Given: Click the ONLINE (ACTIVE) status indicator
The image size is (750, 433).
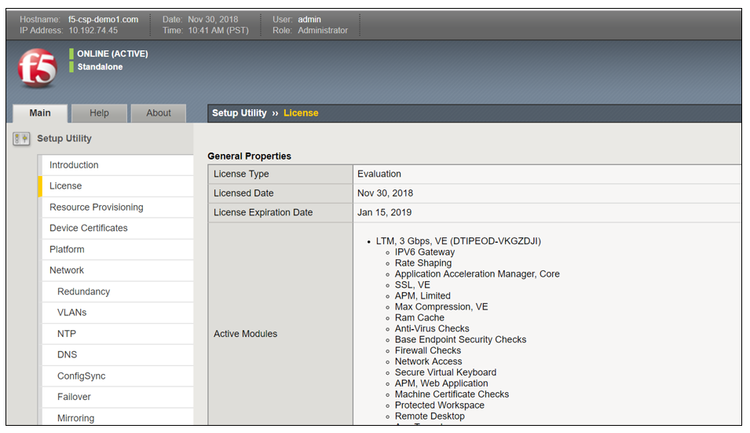Looking at the screenshot, I should point(109,54).
